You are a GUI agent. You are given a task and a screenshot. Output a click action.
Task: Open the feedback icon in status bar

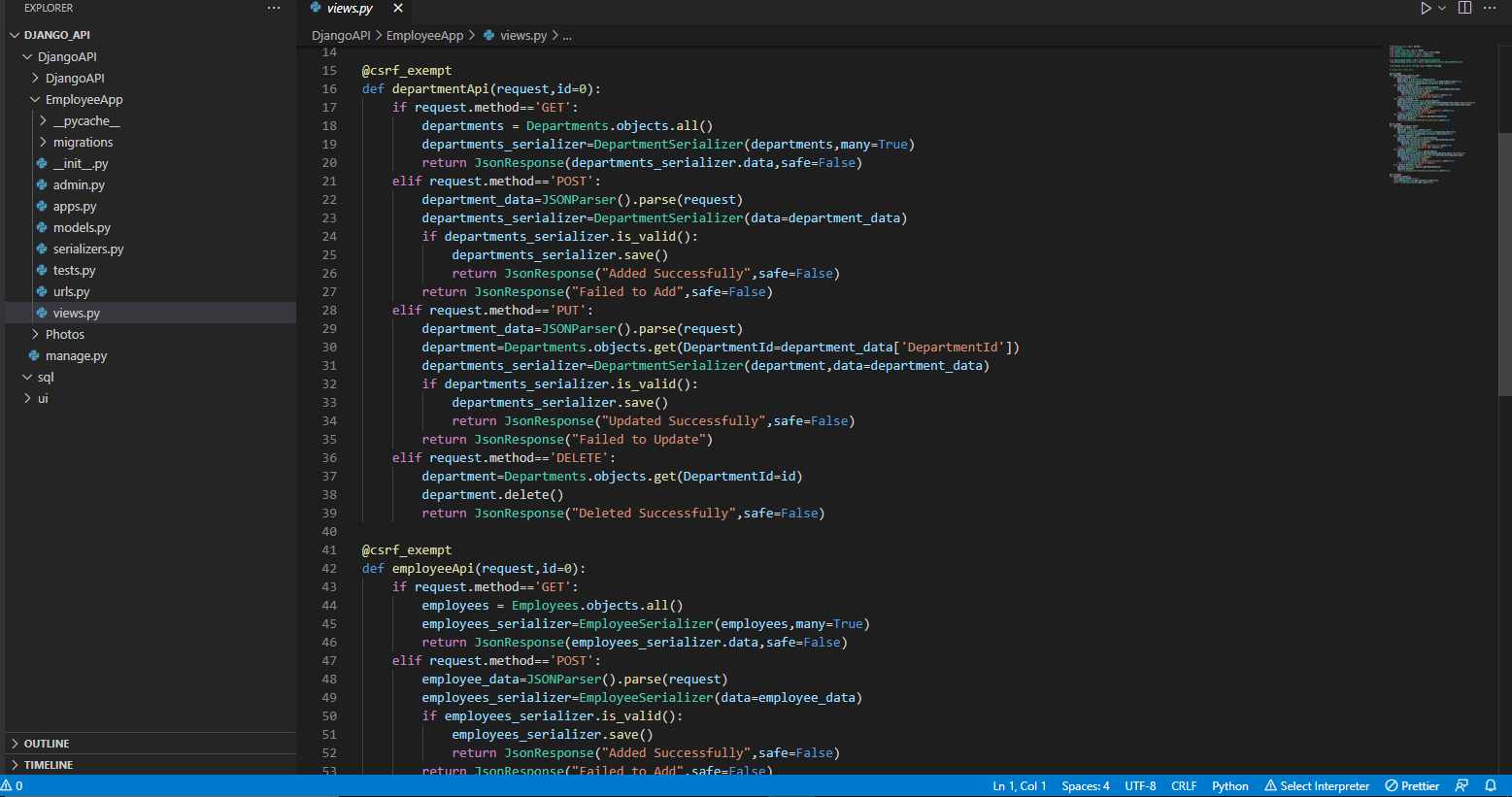tap(1462, 786)
